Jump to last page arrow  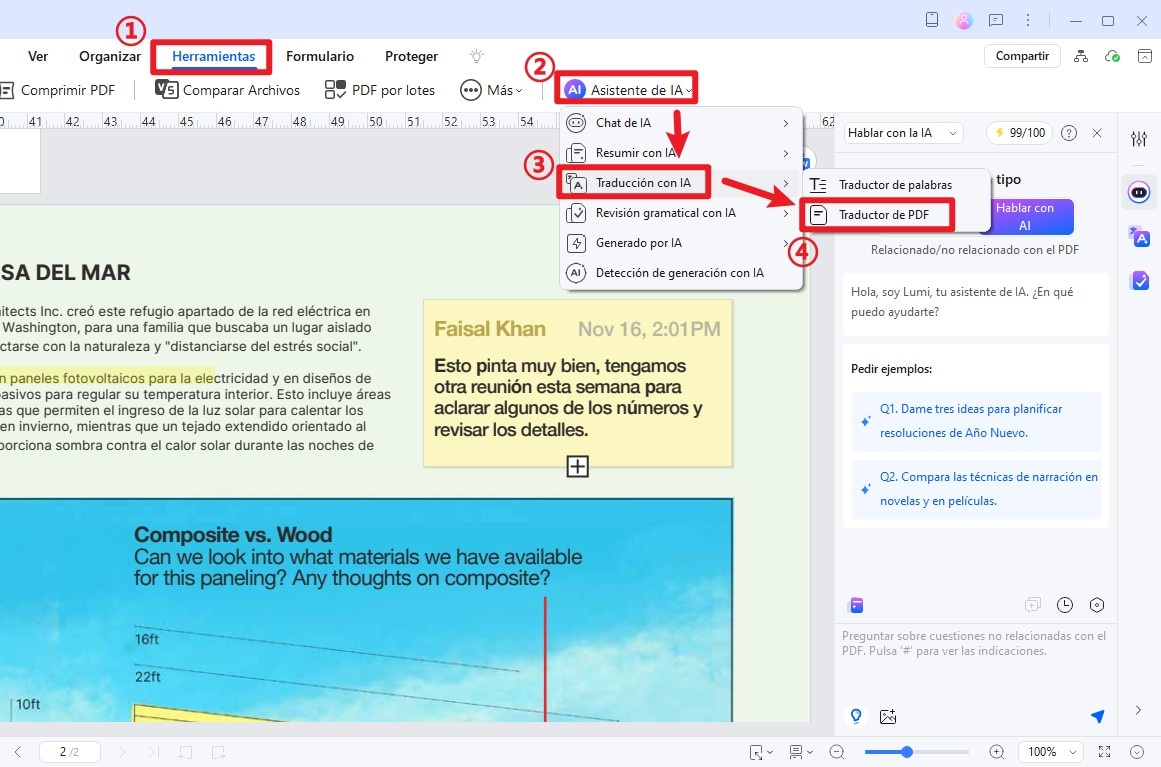point(153,752)
